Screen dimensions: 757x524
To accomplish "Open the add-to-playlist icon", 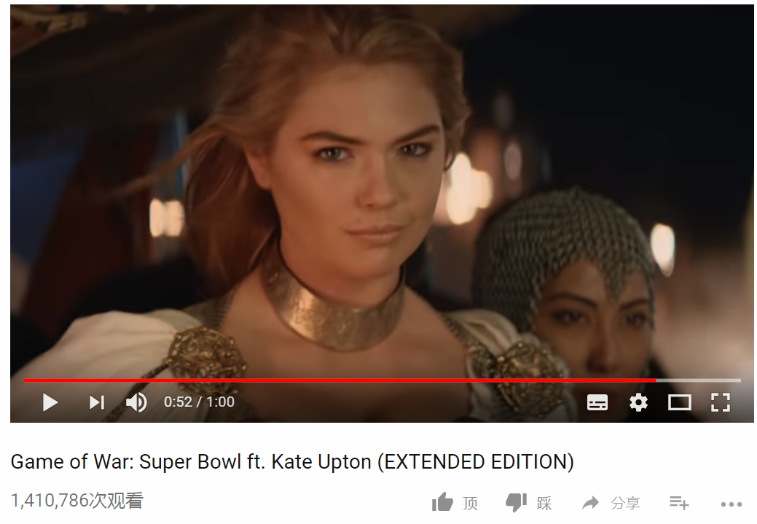I will click(679, 503).
